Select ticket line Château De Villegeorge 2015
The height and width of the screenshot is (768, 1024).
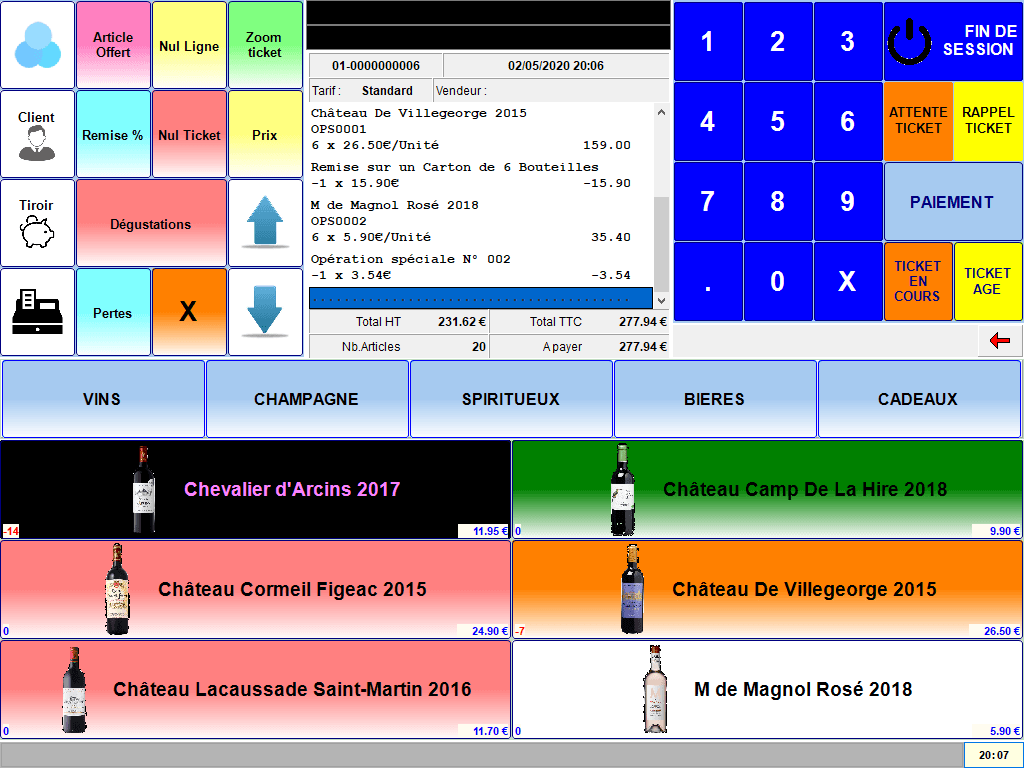point(481,129)
